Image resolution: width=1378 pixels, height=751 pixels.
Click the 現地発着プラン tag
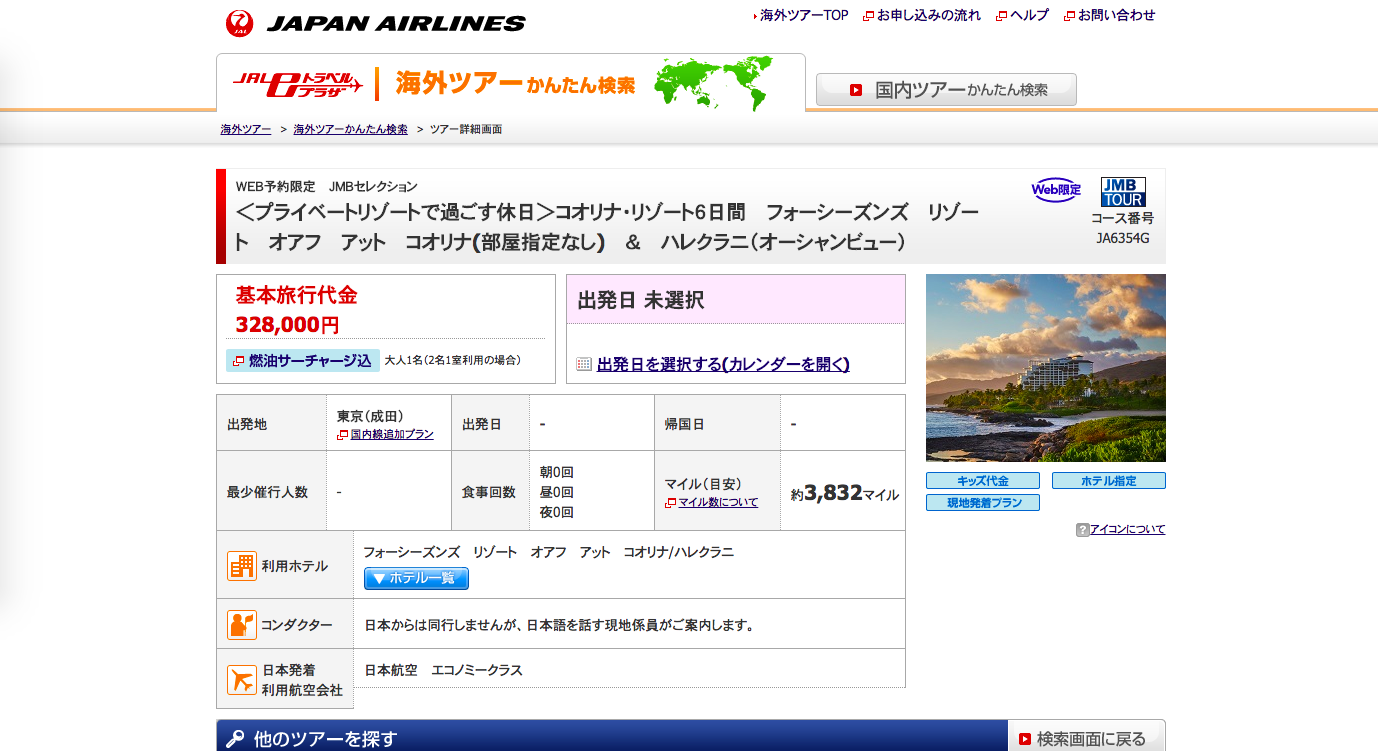[983, 503]
